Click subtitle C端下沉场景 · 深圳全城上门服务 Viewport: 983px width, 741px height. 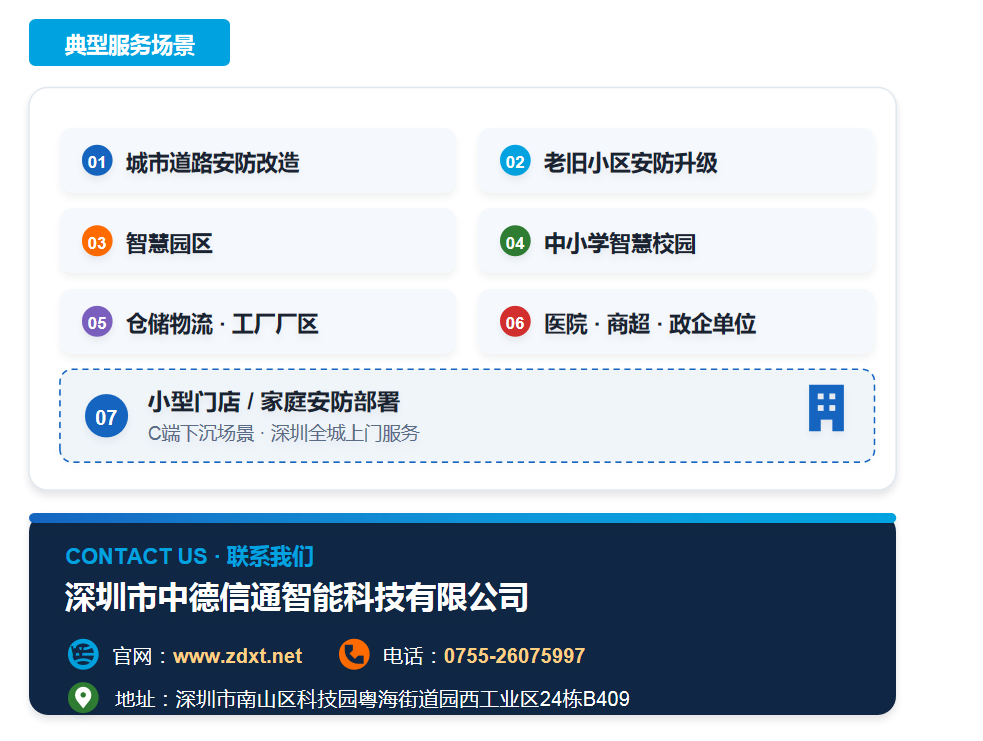[x=283, y=433]
